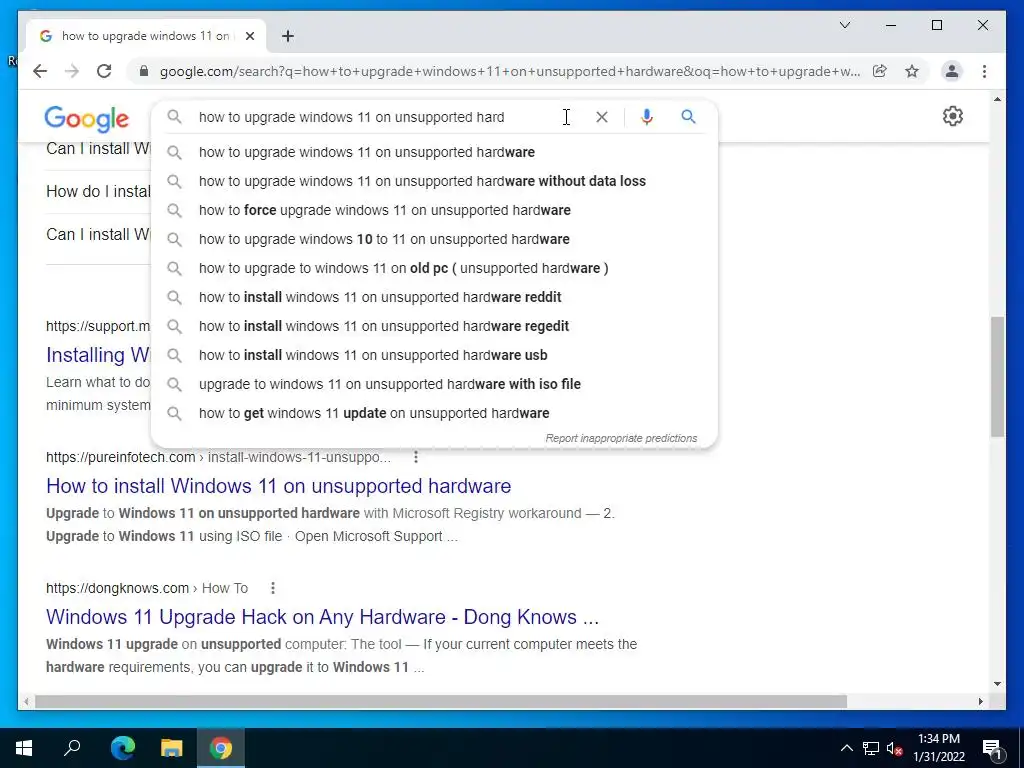This screenshot has width=1024, height=768.
Task: Close the 'how to upgrade windows 11' tab
Action: point(249,36)
